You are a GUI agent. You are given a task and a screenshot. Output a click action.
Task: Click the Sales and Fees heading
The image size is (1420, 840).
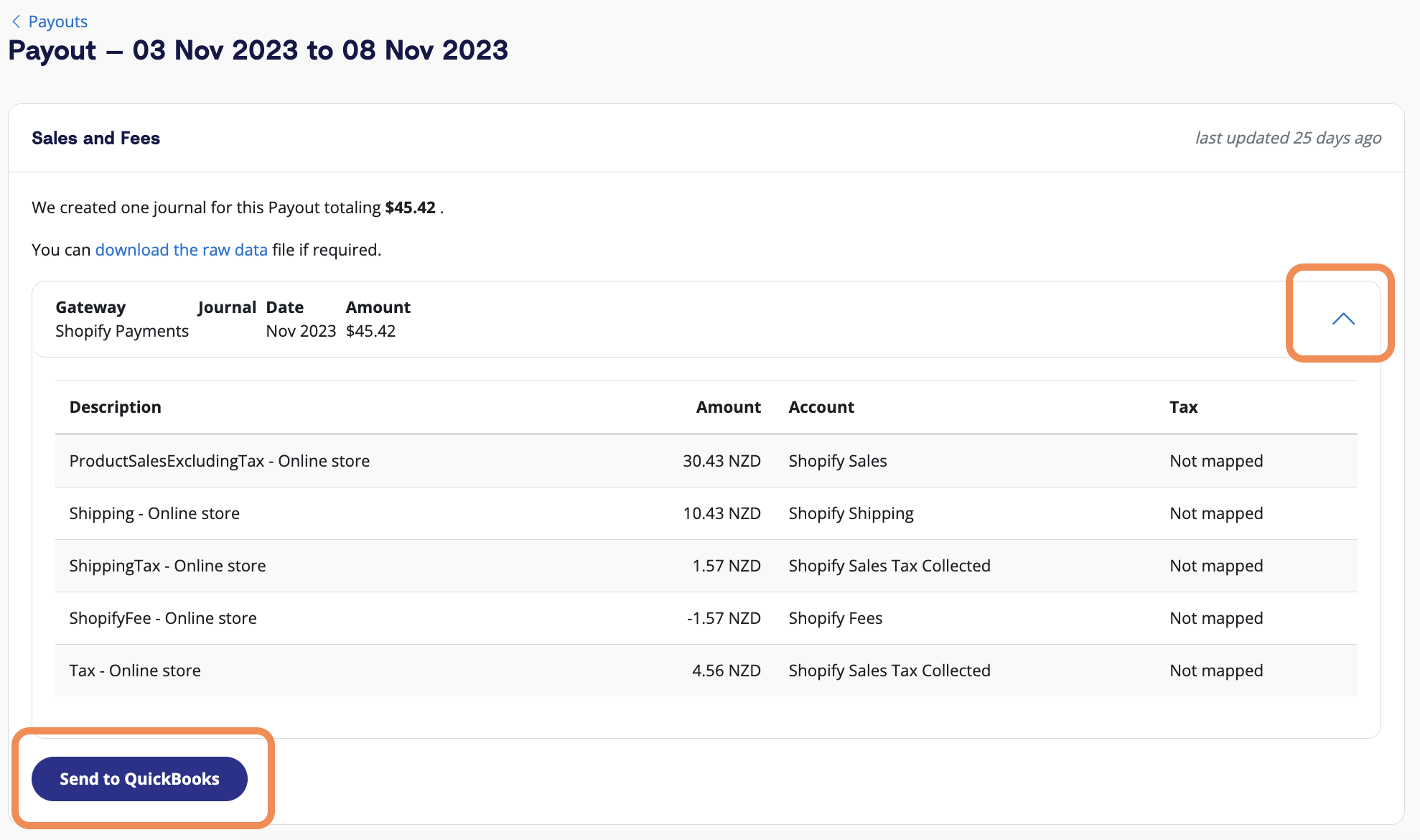pyautogui.click(x=95, y=138)
